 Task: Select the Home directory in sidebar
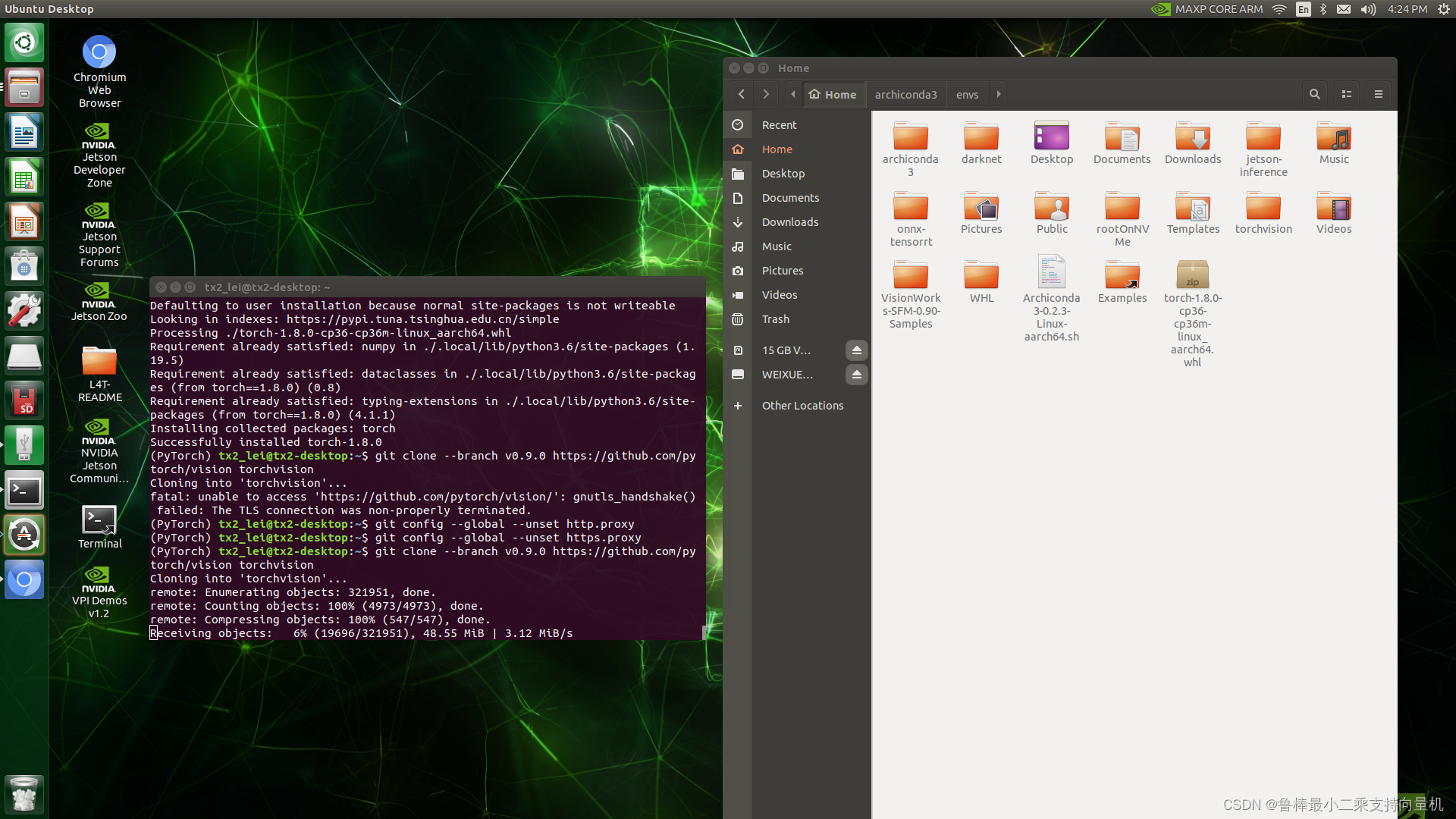(777, 149)
